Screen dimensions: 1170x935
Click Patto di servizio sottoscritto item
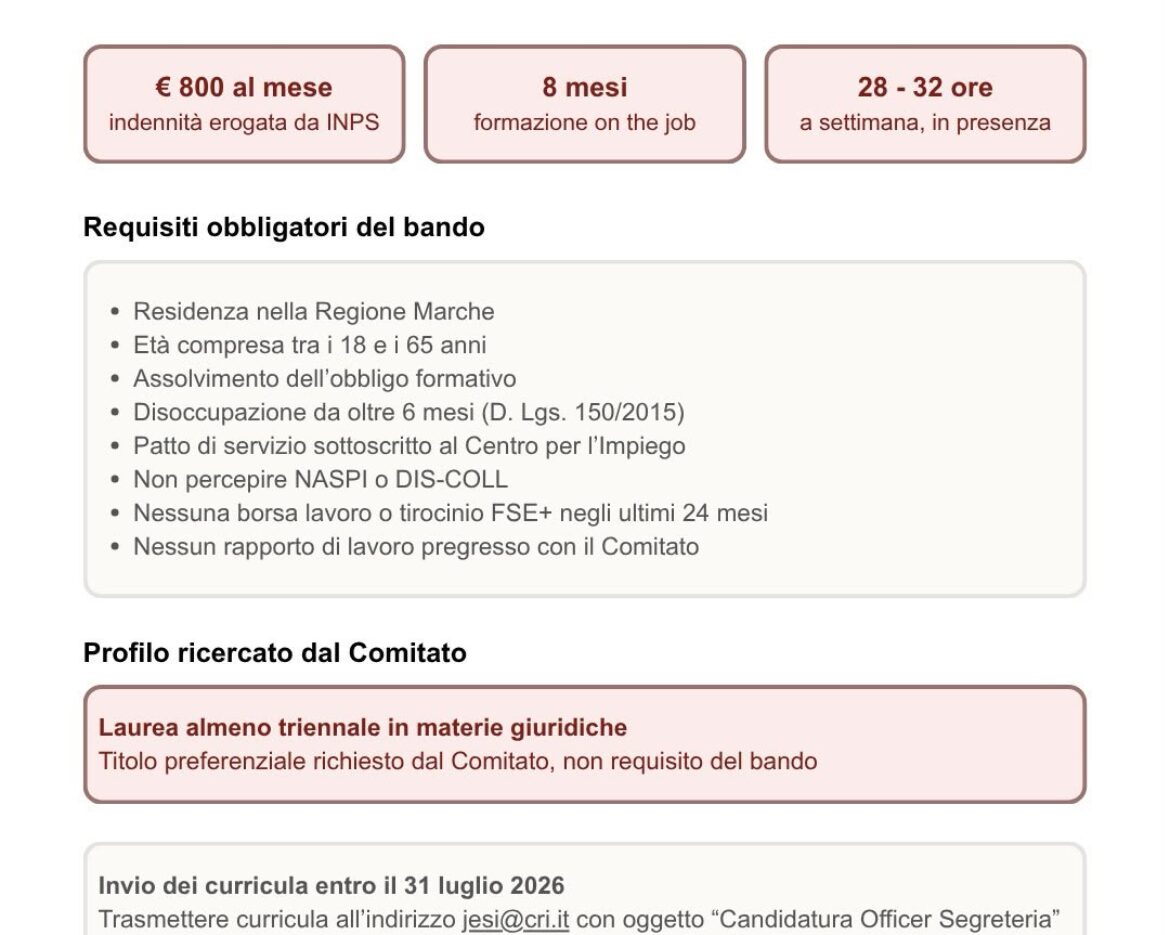pos(409,445)
